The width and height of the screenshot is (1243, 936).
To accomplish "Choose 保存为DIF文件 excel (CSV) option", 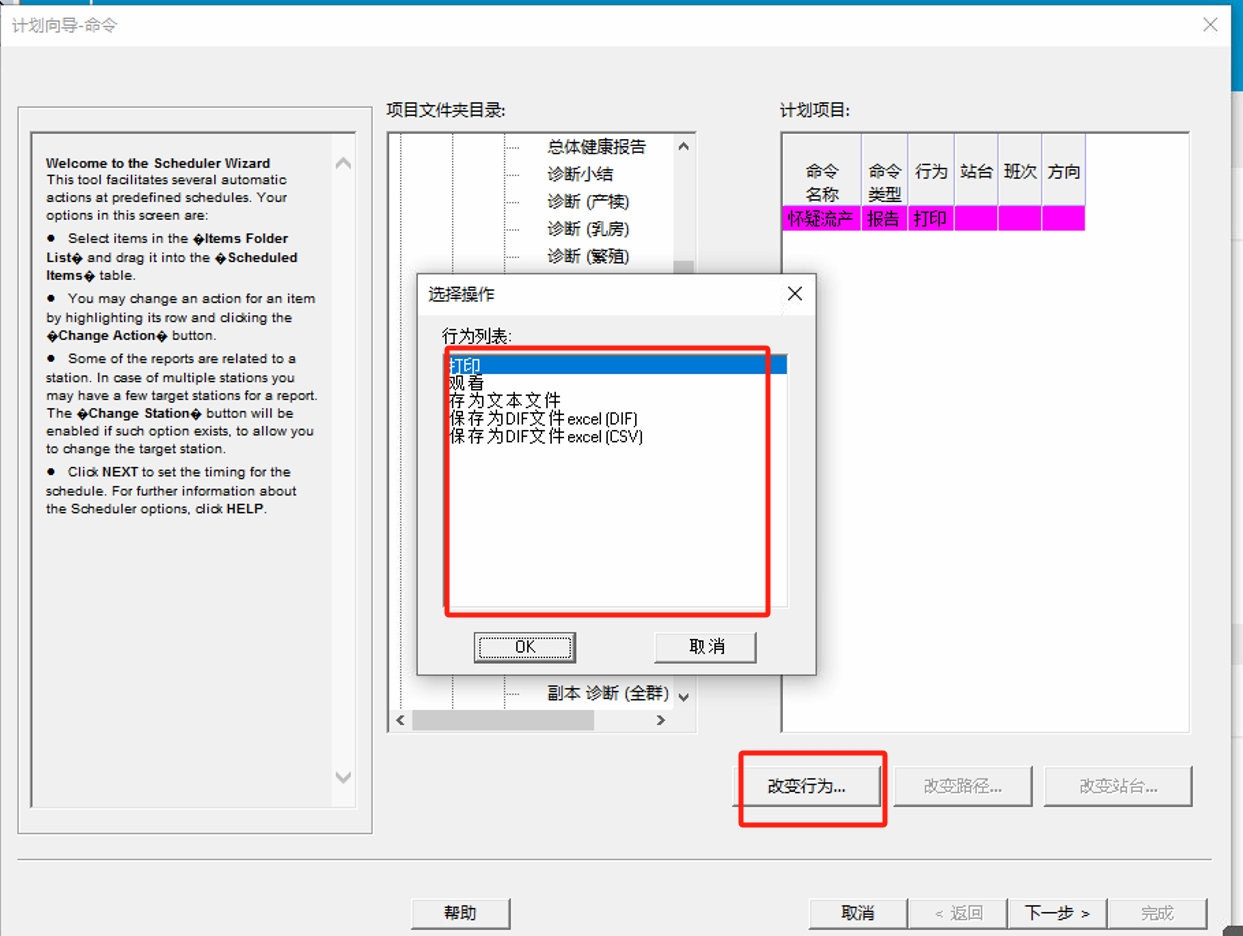I will tap(545, 437).
